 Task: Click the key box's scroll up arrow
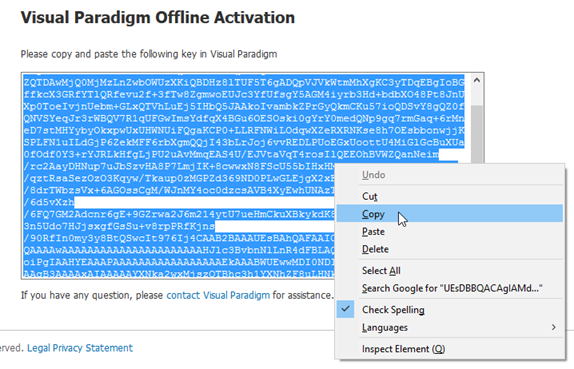point(477,80)
